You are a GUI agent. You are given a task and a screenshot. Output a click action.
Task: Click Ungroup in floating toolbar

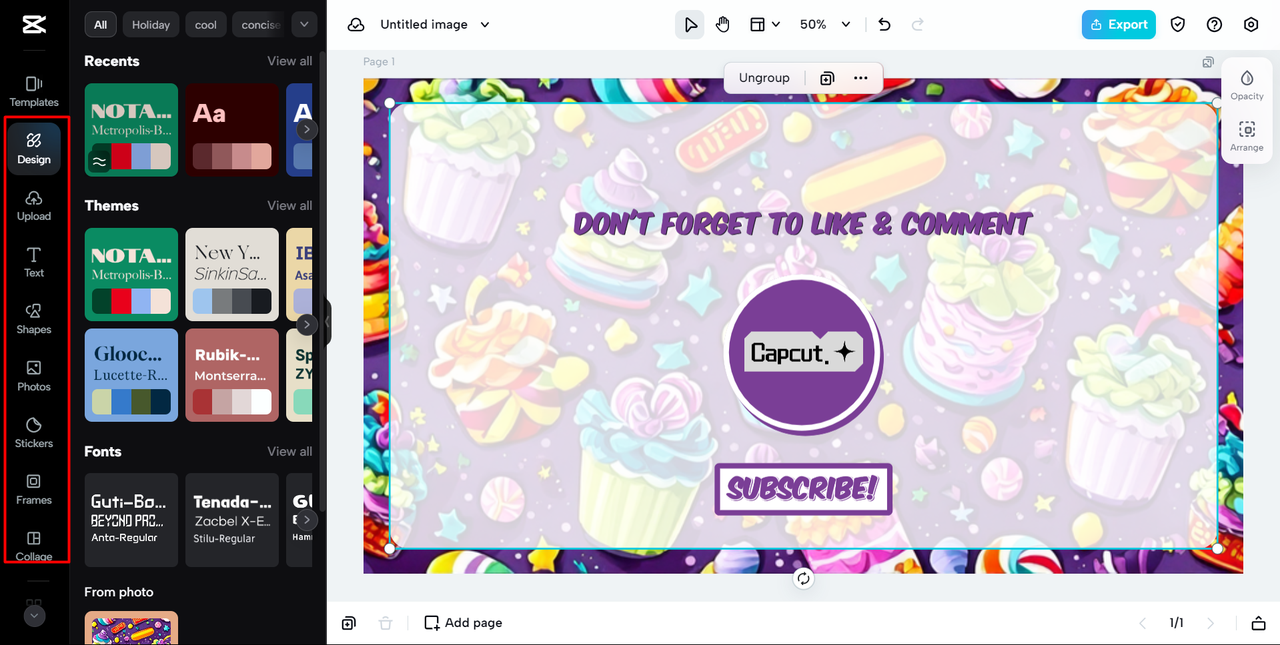pos(764,78)
